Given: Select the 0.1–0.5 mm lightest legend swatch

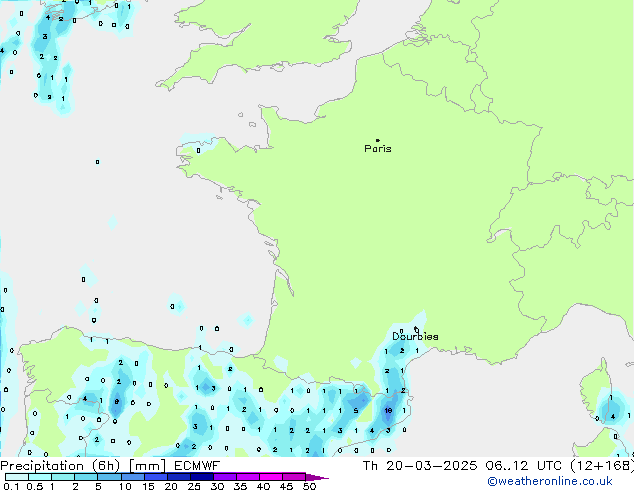Looking at the screenshot, I should tap(17, 477).
